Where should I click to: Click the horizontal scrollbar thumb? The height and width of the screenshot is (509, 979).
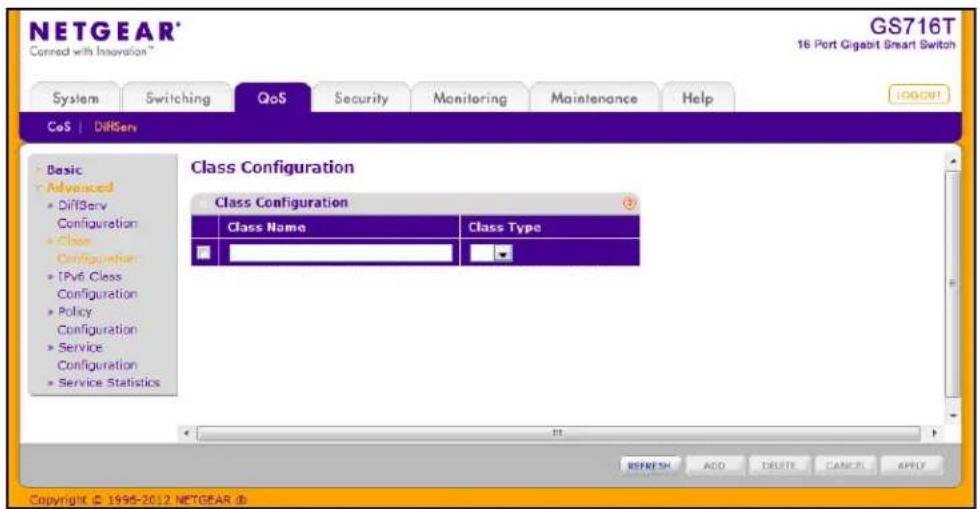558,433
